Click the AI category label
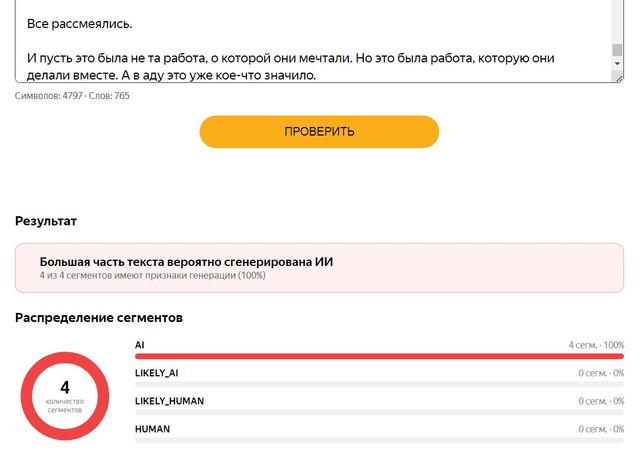 [x=140, y=345]
